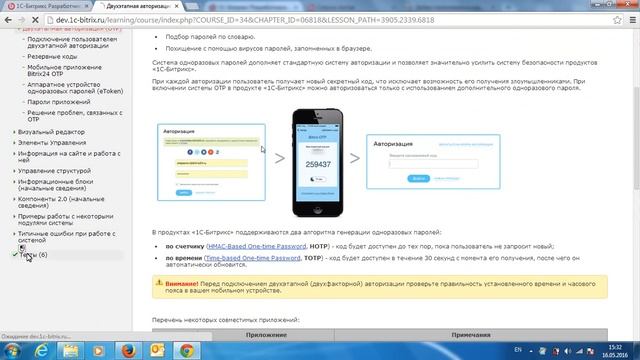Click the new tab button

191,6
